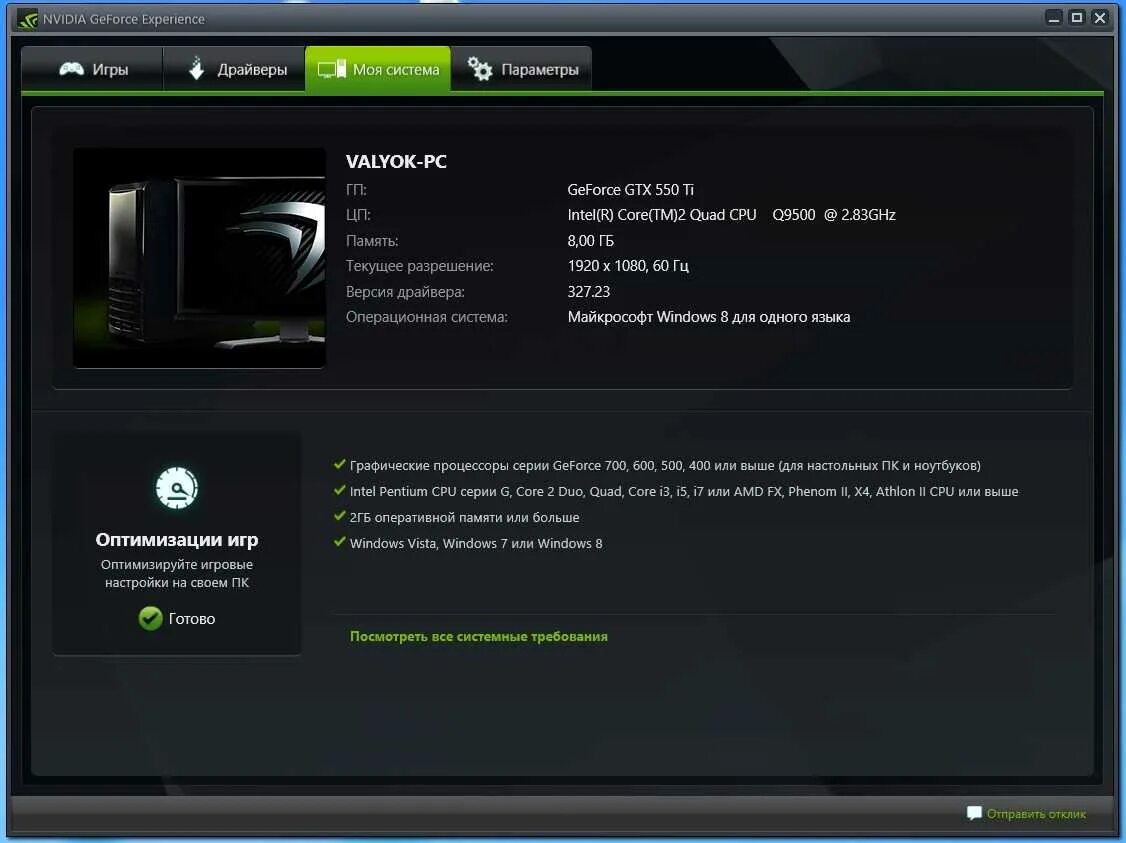Viewport: 1126px width, 843px height.
Task: Close the GeForce Experience window
Action: (x=1099, y=18)
